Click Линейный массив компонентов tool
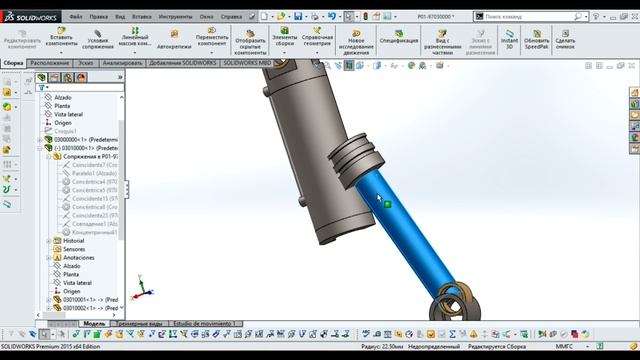 (x=135, y=36)
